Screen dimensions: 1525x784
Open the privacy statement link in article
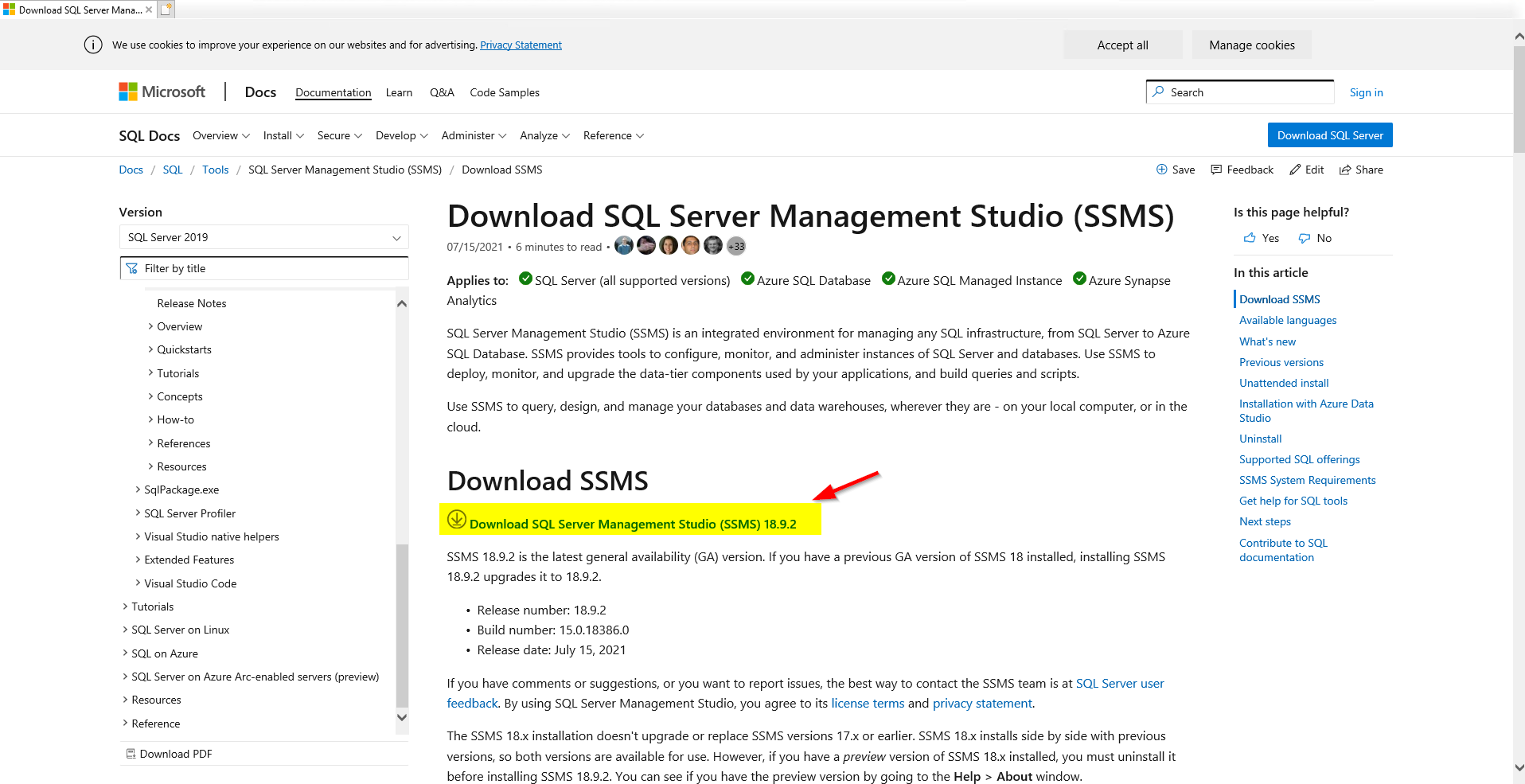[982, 704]
